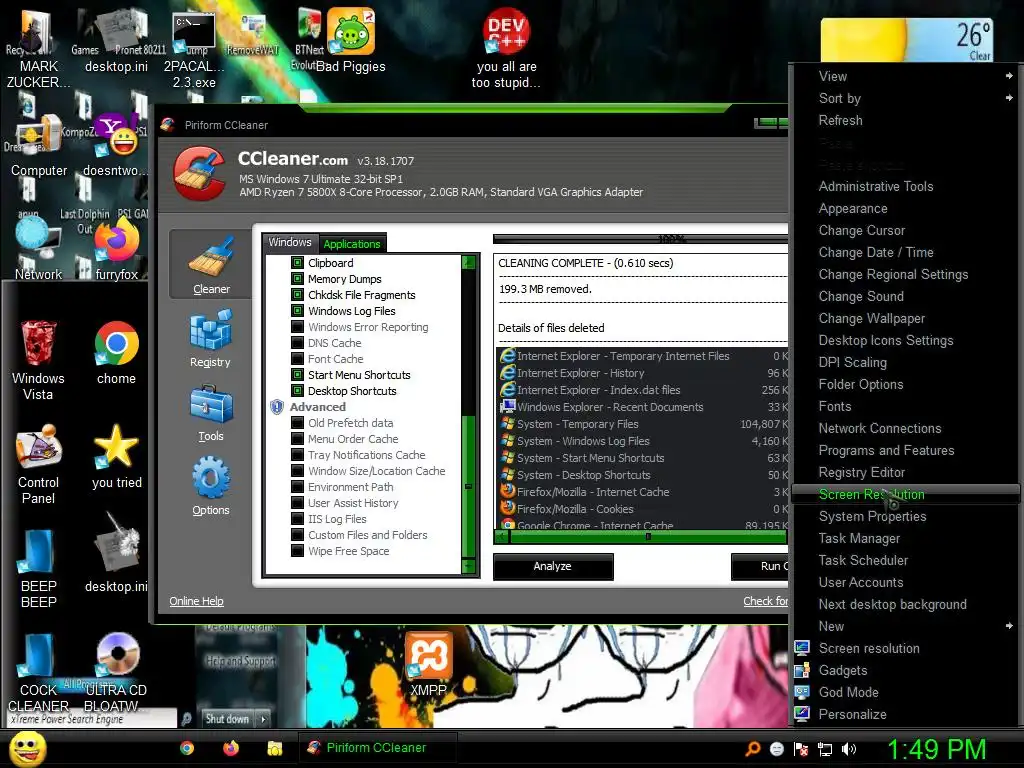Screen dimensions: 1024x768
Task: Click the cleaning progress bar
Action: (x=641, y=239)
